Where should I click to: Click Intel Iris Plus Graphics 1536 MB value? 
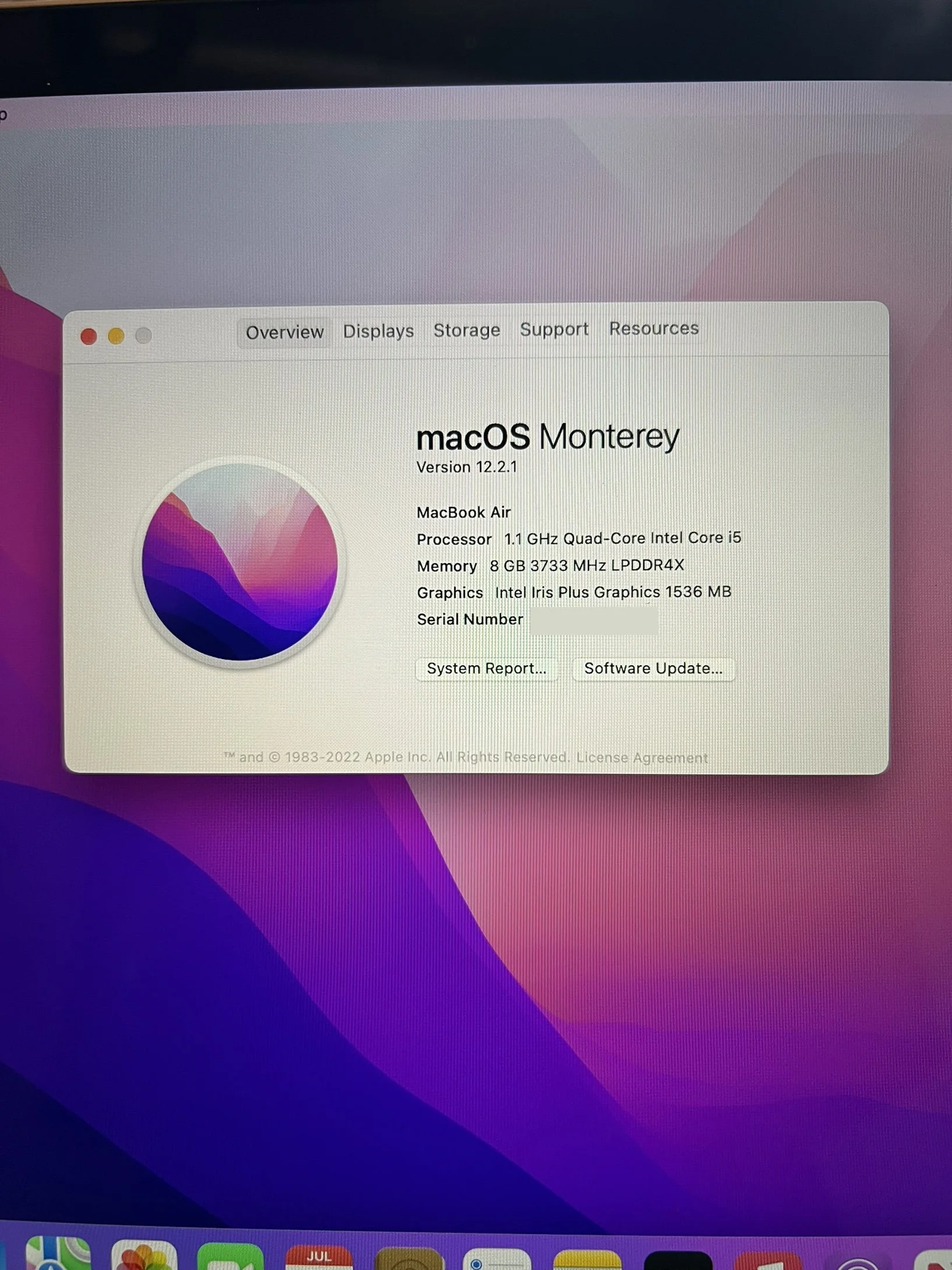(x=613, y=592)
